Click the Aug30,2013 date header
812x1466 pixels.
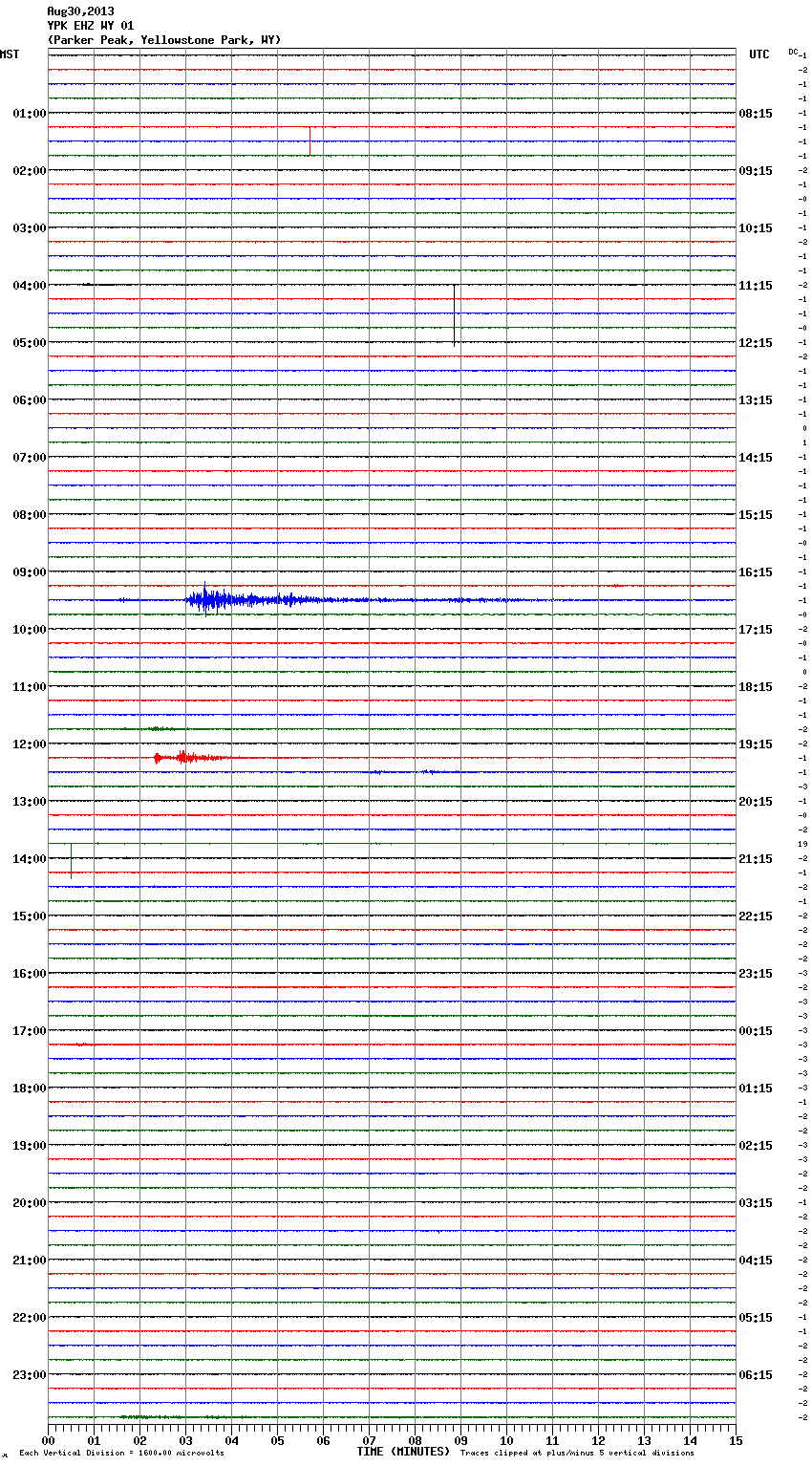coord(80,11)
